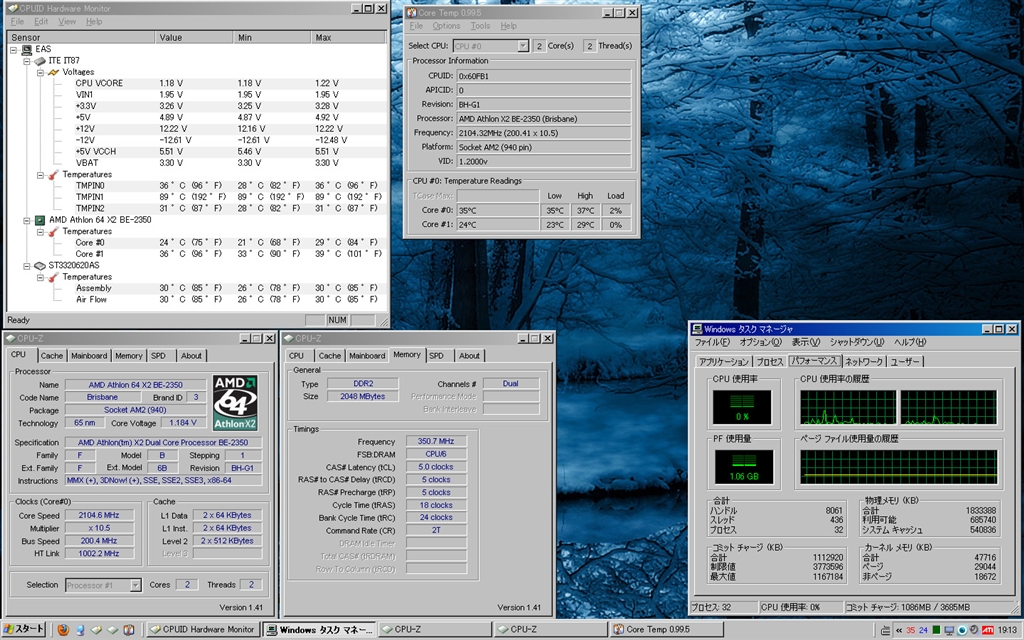Viewport: 1024px width, 640px height.
Task: Open the Select CPU dropdown in Core Temp
Action: point(490,46)
